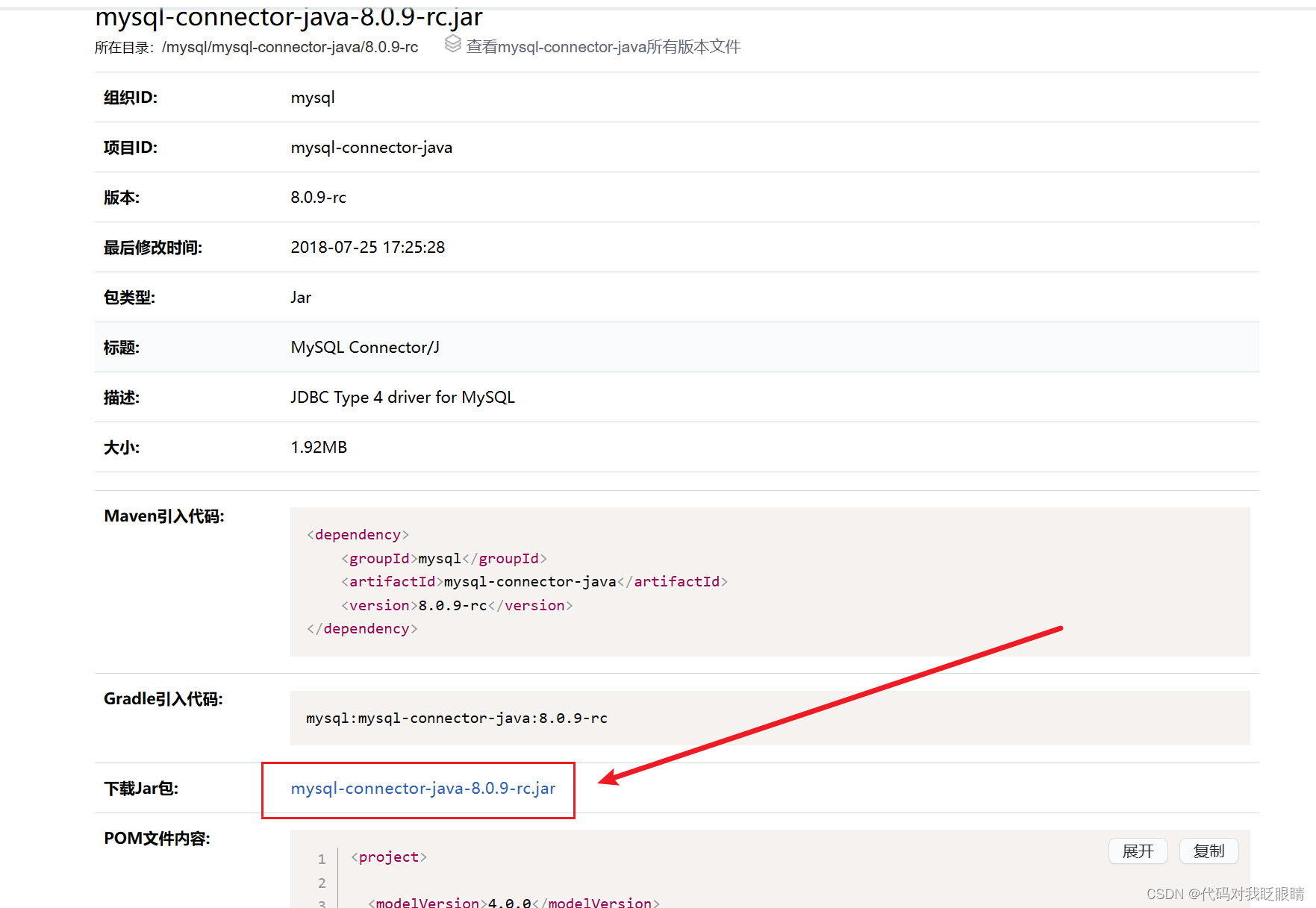Click the title value MySQL Connector/J
Screen dimensions: 1316x908
pyautogui.click(x=365, y=348)
